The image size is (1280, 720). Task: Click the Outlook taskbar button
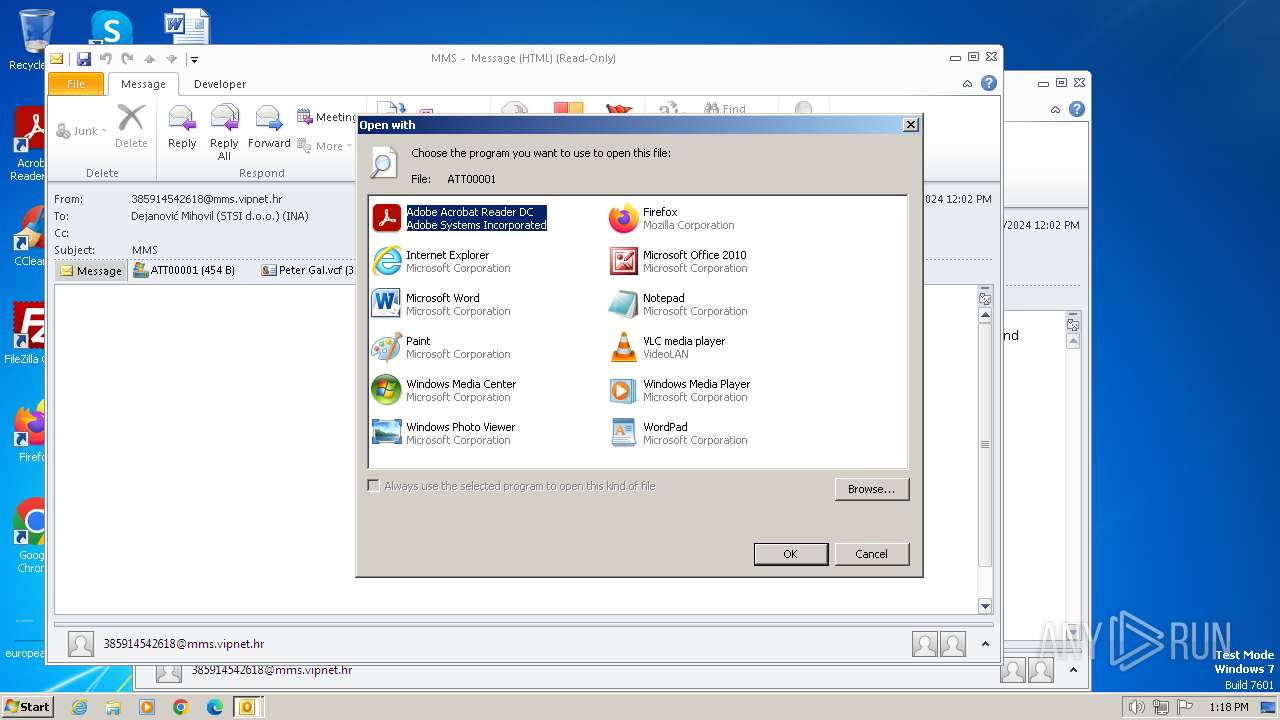point(246,707)
